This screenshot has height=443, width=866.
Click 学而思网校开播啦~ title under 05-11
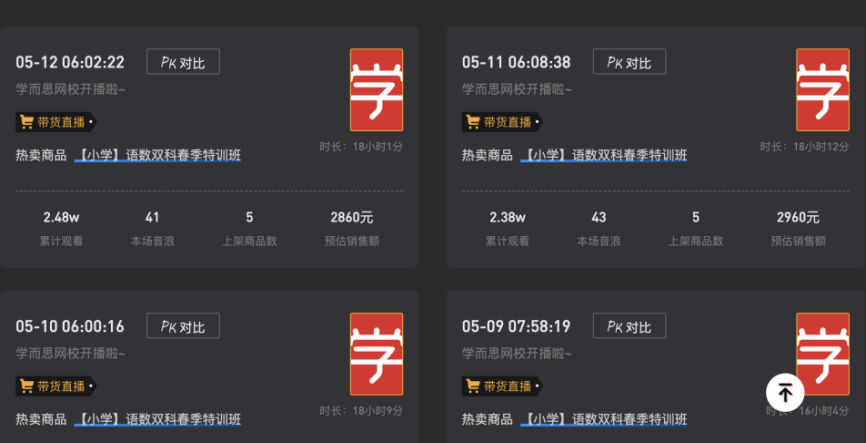[x=517, y=89]
